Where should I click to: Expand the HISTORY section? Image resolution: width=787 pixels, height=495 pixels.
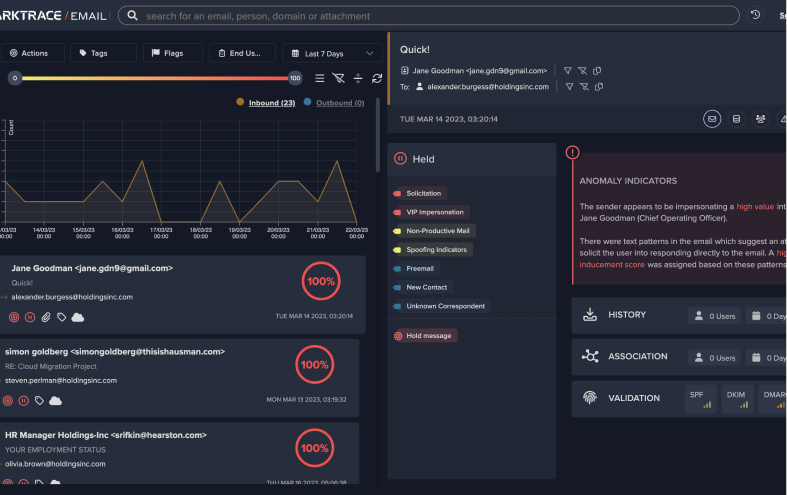(626, 315)
